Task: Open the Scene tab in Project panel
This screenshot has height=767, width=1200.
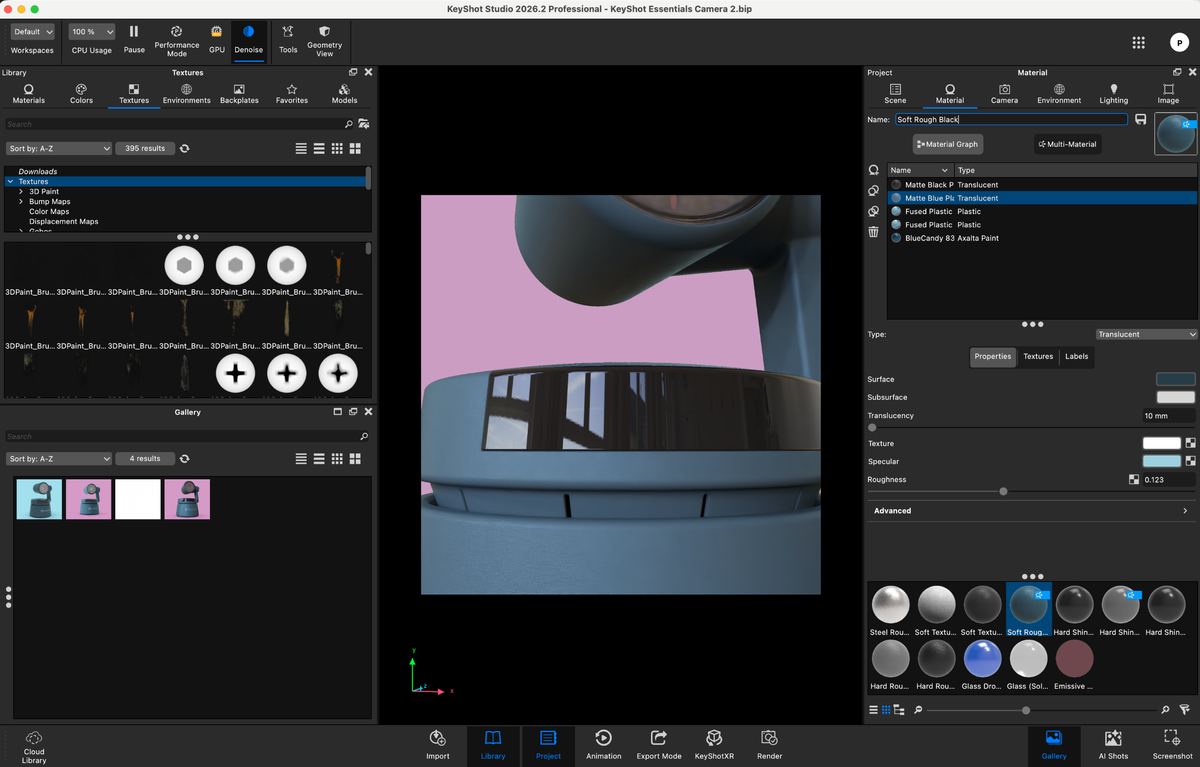Action: tap(895, 94)
